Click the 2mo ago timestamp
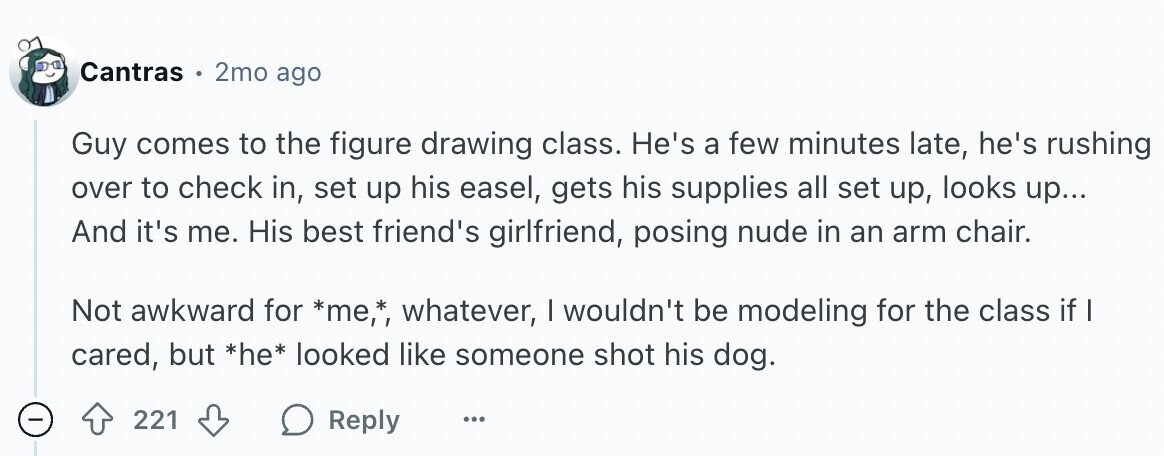Image resolution: width=1164 pixels, height=456 pixels. [x=268, y=72]
